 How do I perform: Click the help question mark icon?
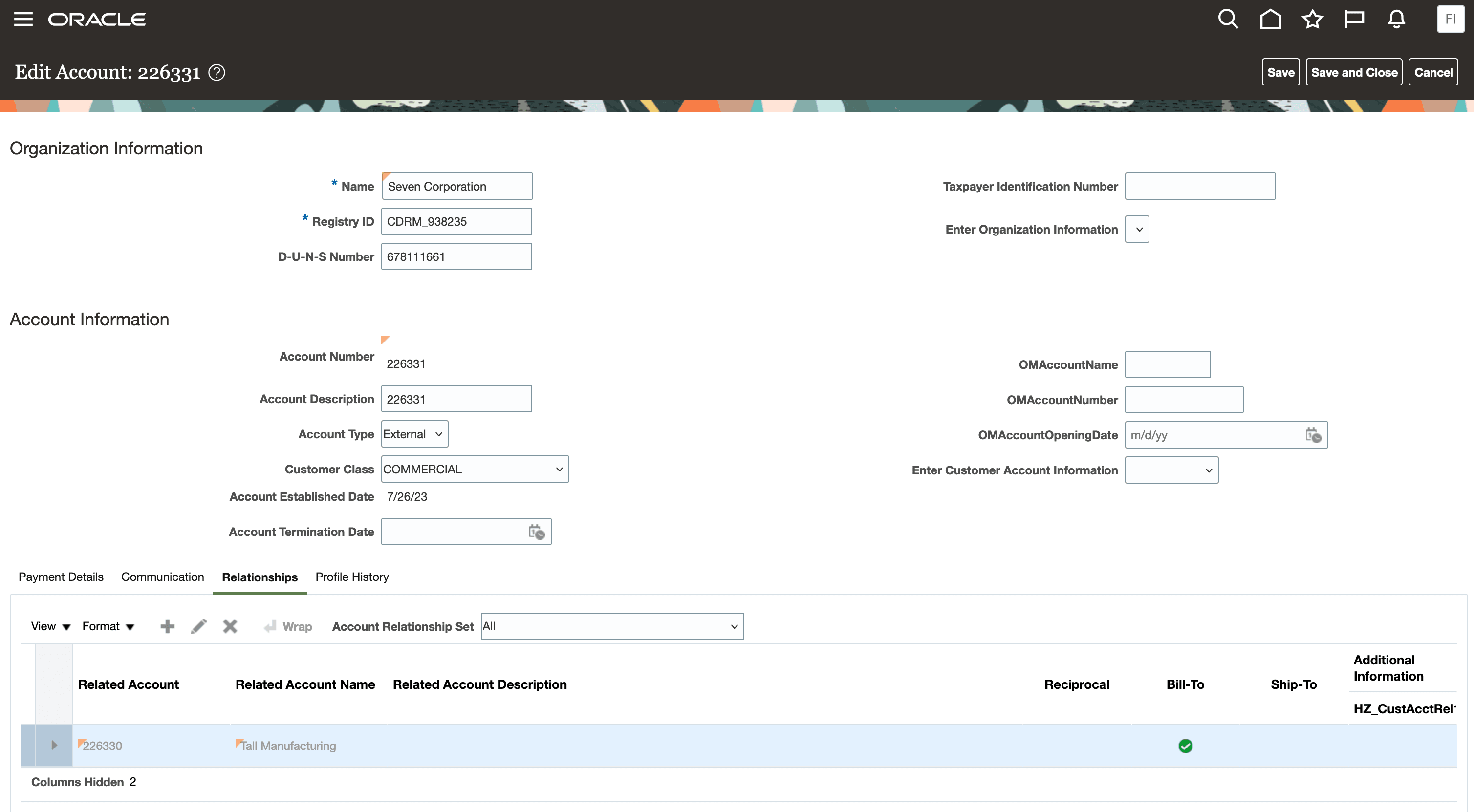coord(217,73)
